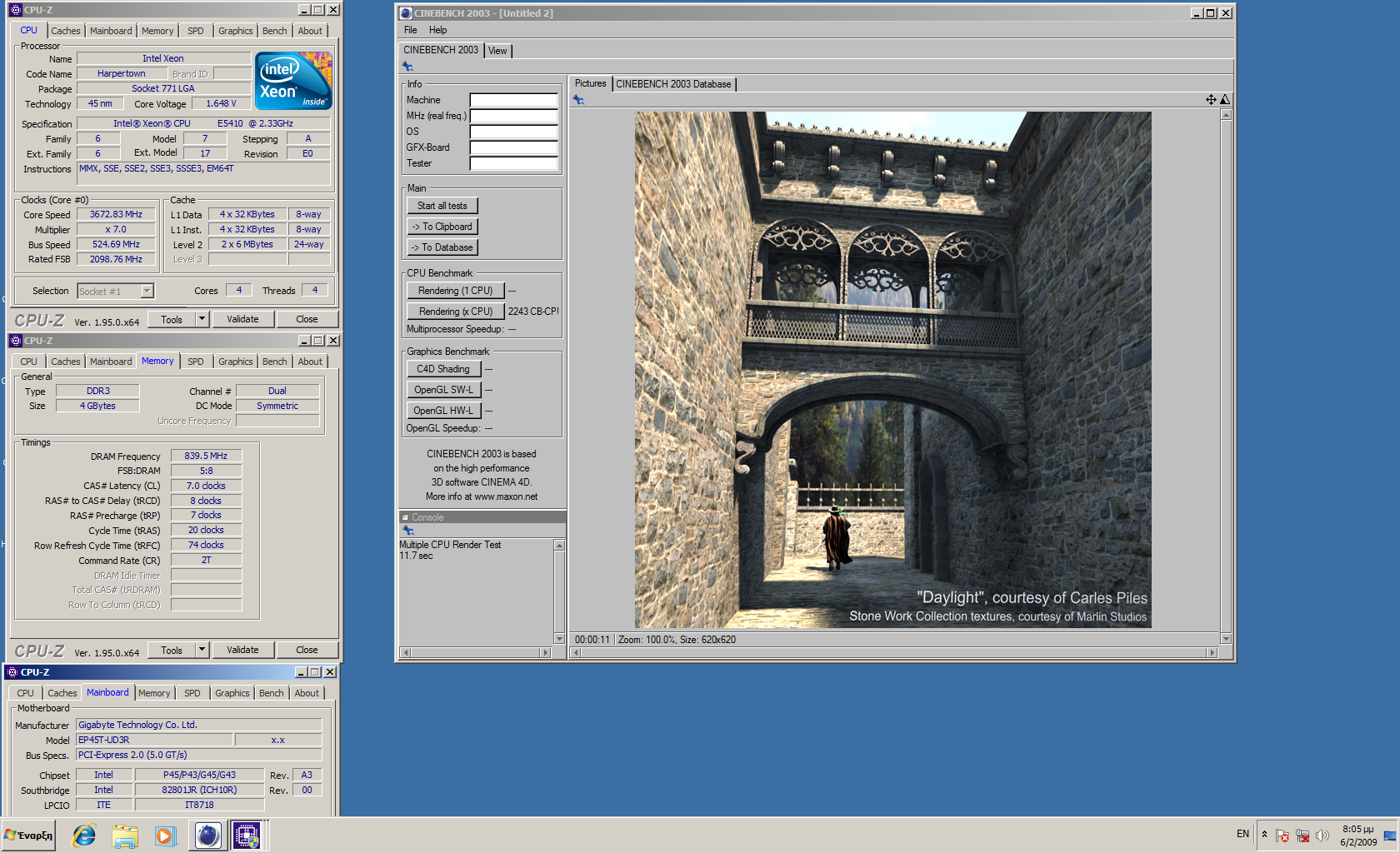1400x853 pixels.
Task: Open the Graphics tab in the Mainboard CPU-Z window
Action: (232, 693)
